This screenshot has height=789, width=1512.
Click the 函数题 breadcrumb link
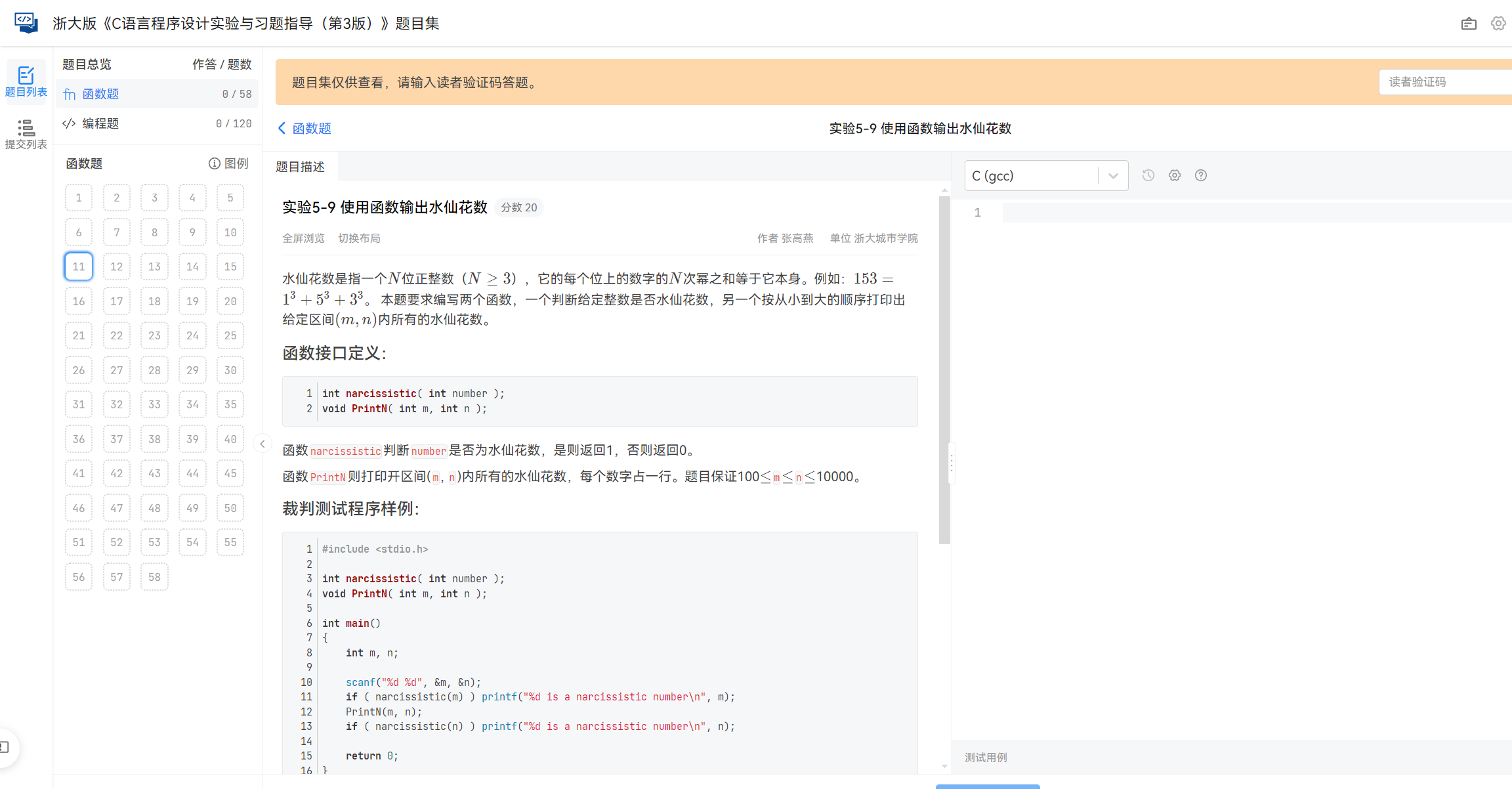click(x=312, y=128)
